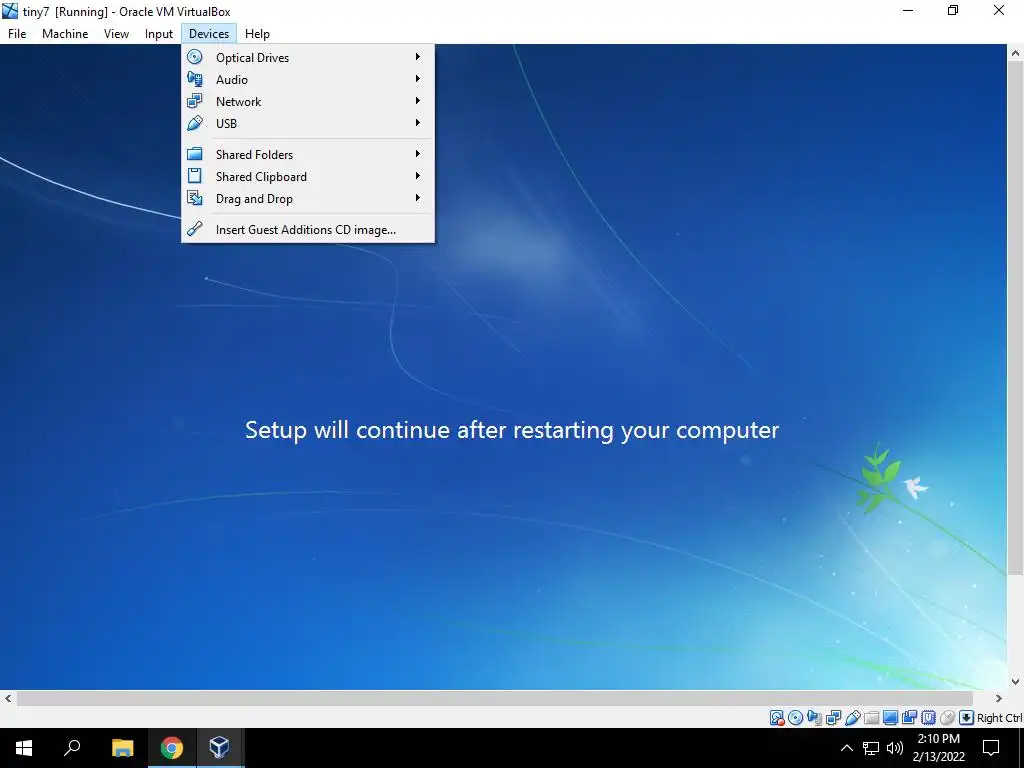Click the horizontal scrollbar right arrow

pyautogui.click(x=999, y=698)
